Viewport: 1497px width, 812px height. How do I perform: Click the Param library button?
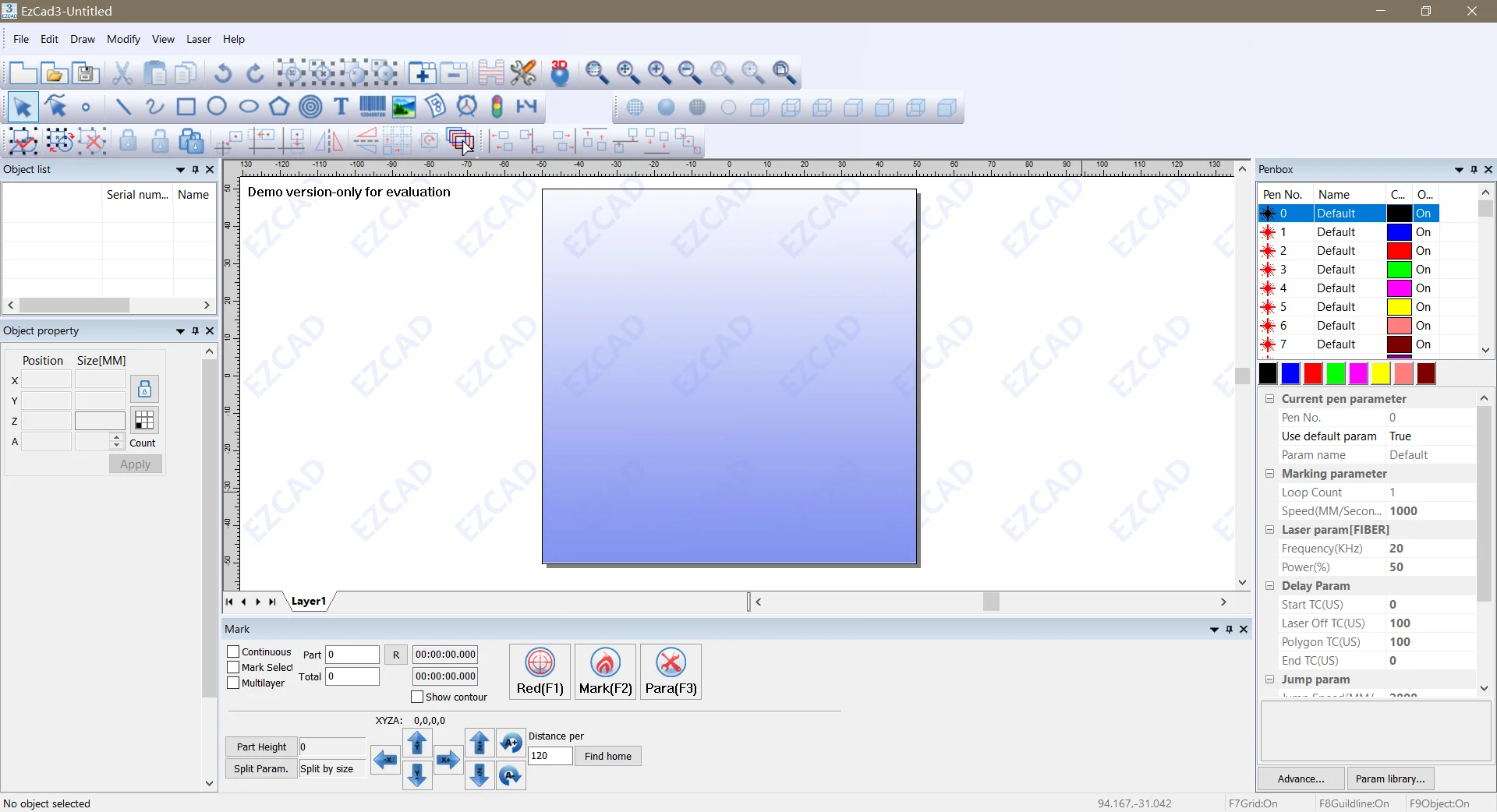coord(1389,778)
